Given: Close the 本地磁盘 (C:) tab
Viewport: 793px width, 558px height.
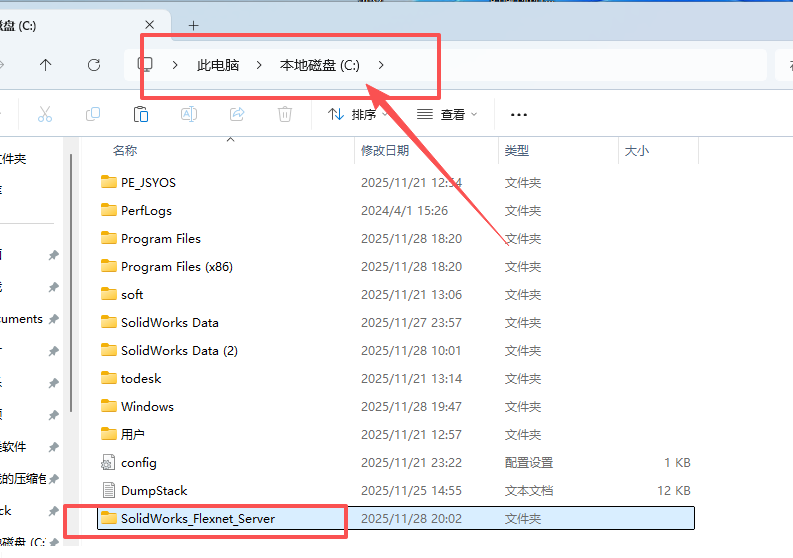Looking at the screenshot, I should pos(150,25).
